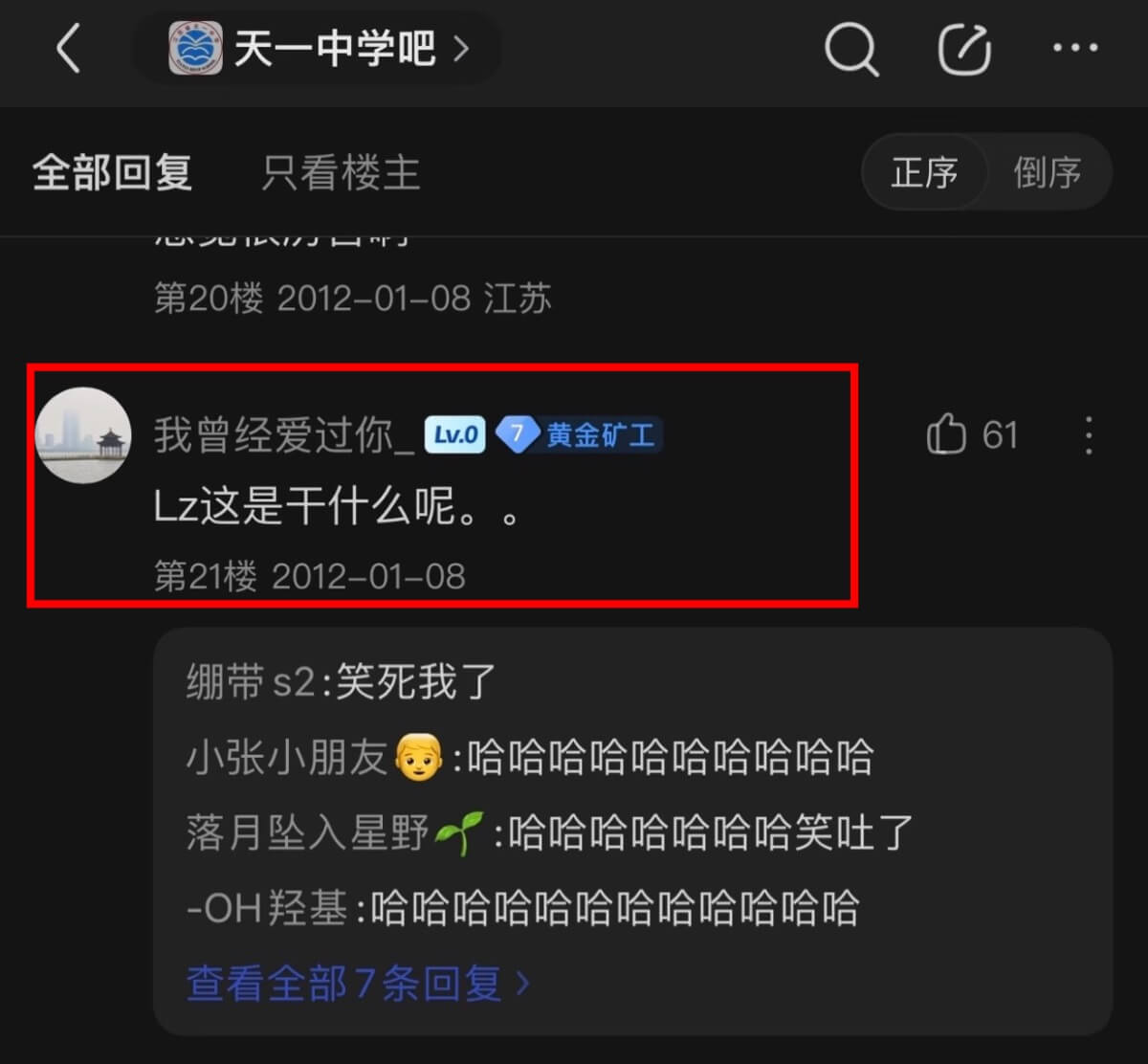Screen dimensions: 1148x1064
Task: Select the 全部回复 tab
Action: point(113,173)
